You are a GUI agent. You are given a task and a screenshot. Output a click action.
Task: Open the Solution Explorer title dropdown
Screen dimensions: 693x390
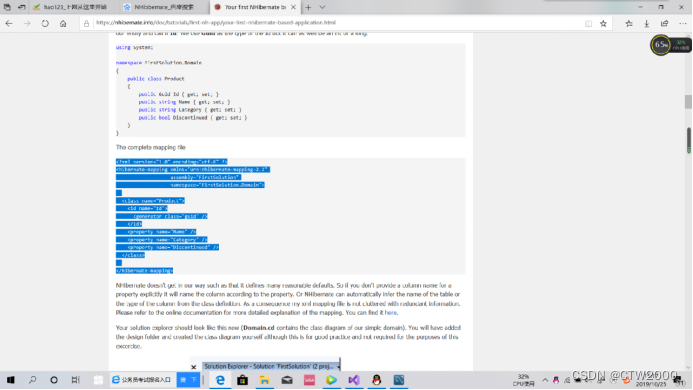(x=338, y=367)
